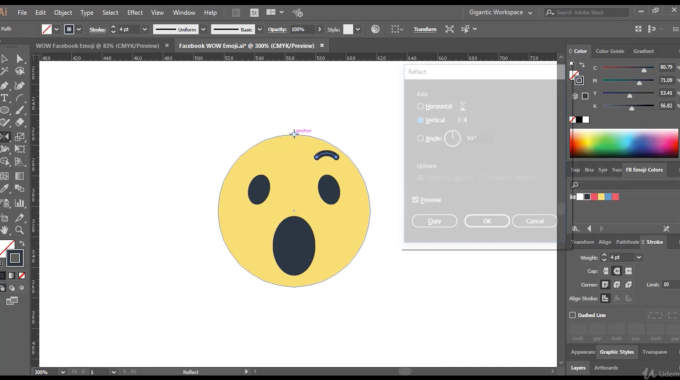Open Stroke panel Weight dropdown arrow
Viewport: 680px width, 380px height.
(x=638, y=257)
